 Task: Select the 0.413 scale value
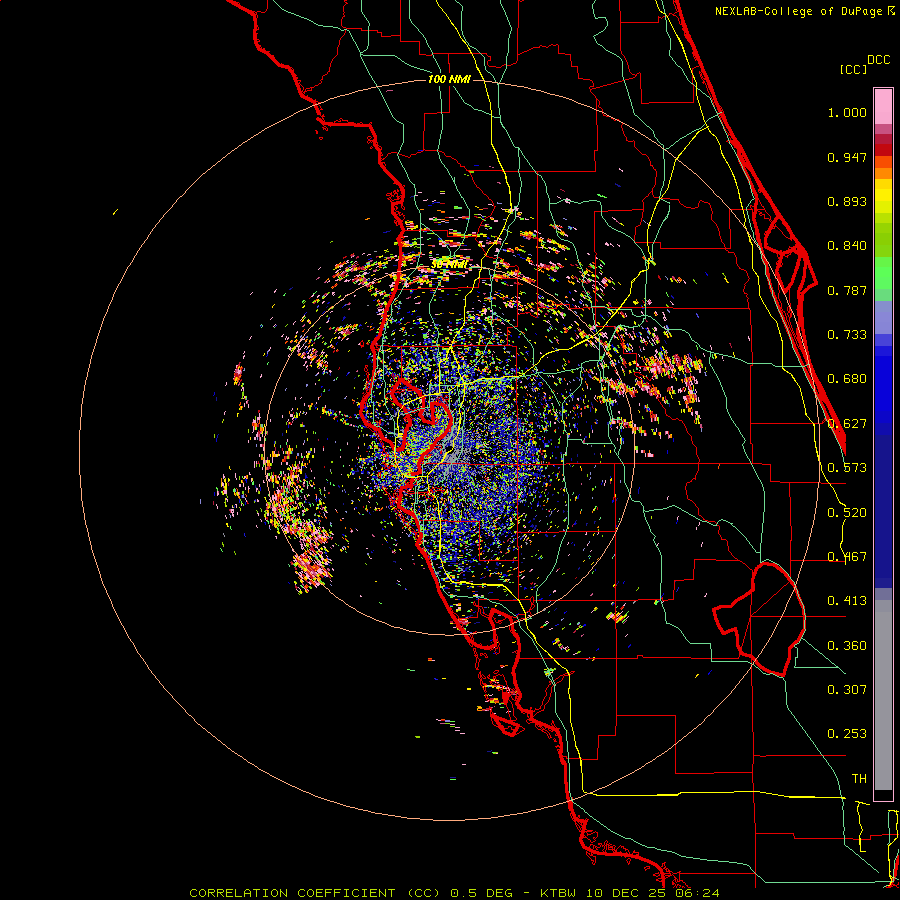pos(847,601)
